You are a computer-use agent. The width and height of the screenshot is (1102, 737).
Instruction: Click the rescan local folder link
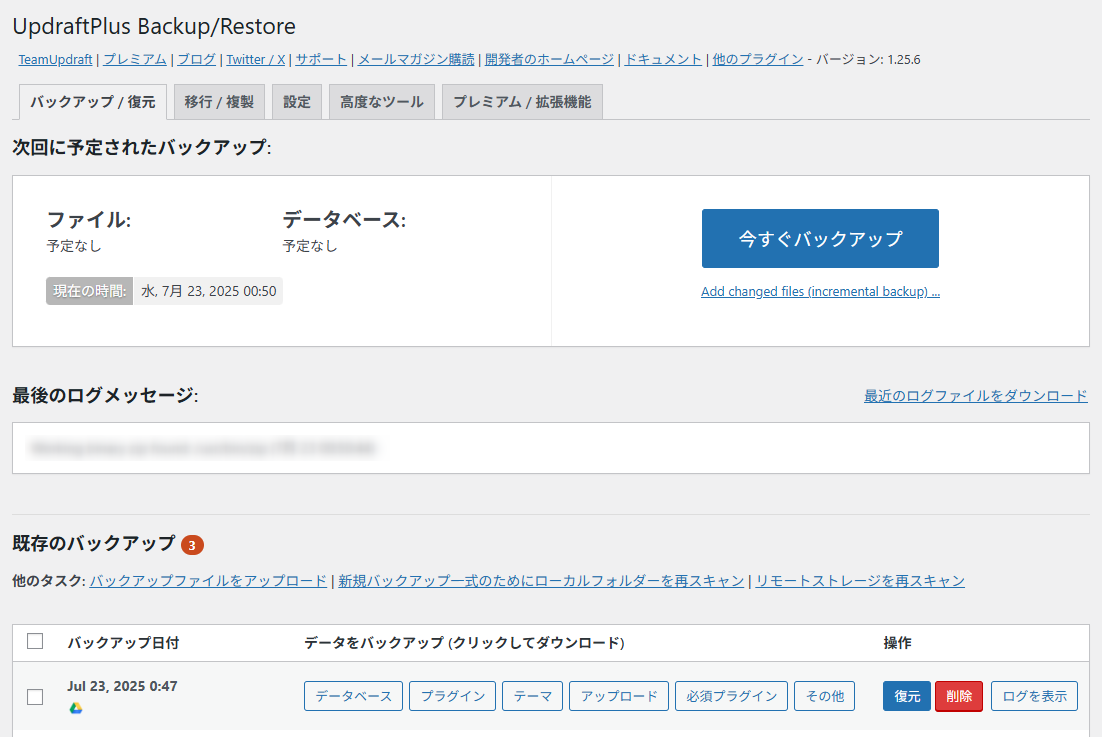(x=541, y=581)
